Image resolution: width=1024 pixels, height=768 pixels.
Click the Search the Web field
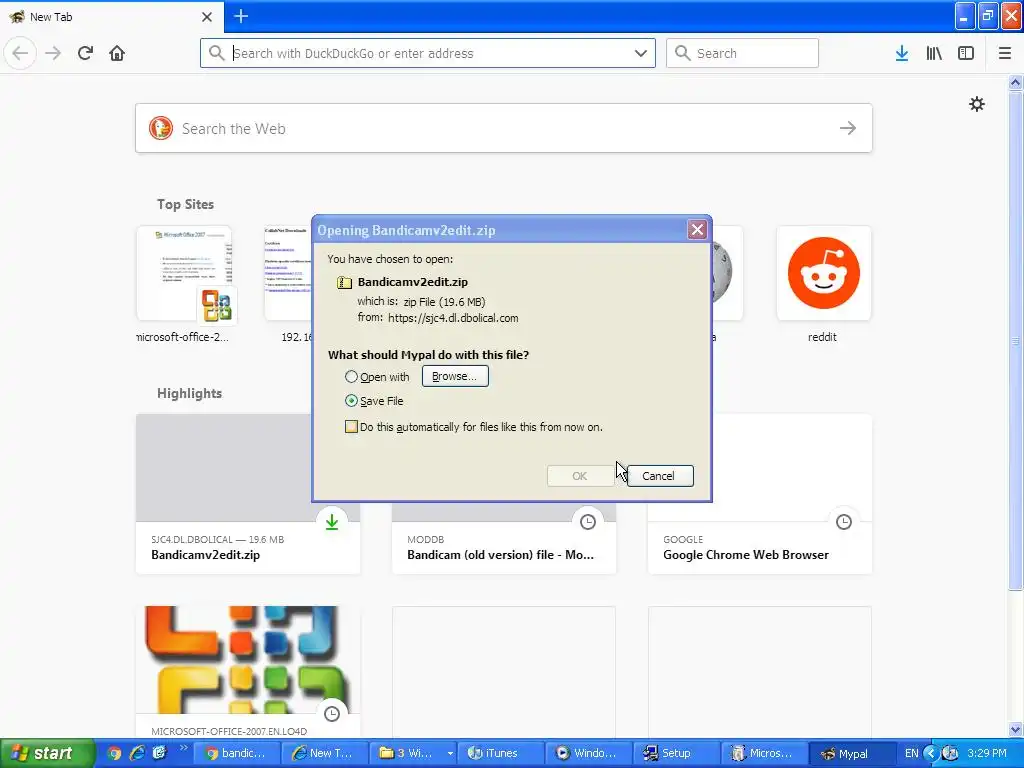pyautogui.click(x=504, y=128)
